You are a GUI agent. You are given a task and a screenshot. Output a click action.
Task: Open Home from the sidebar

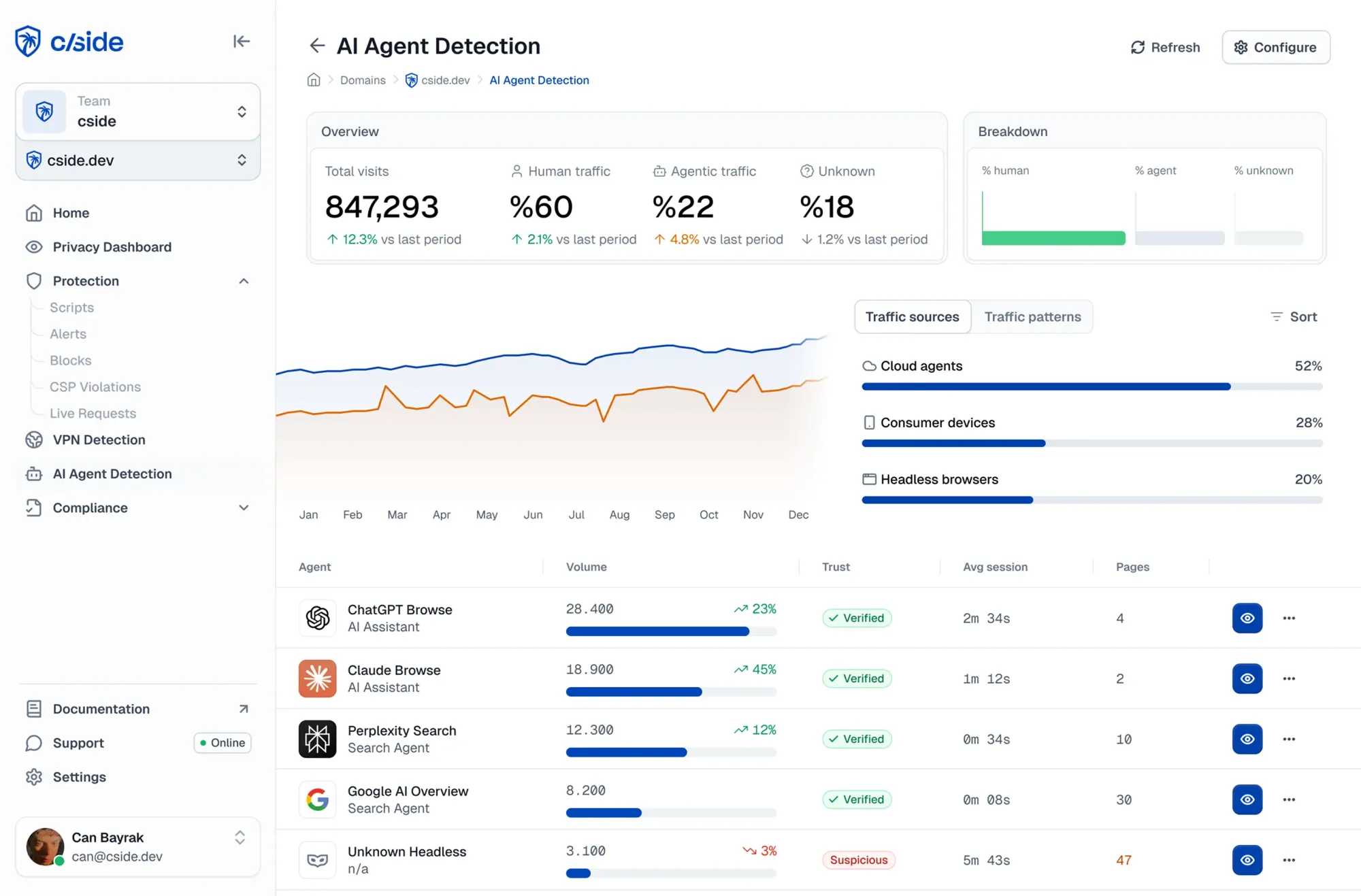[70, 213]
